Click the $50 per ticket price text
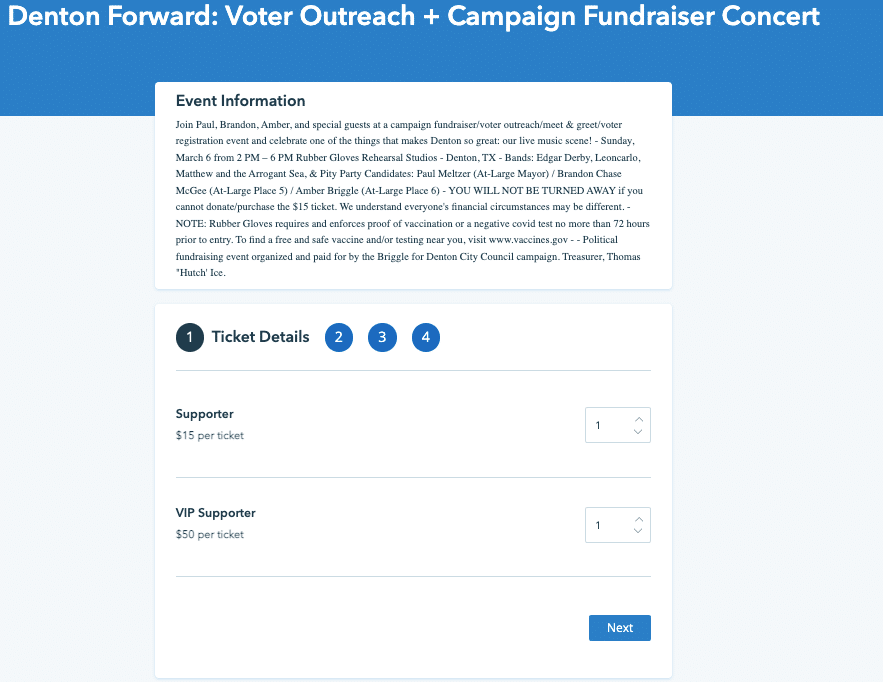The image size is (883, 682). 209,535
